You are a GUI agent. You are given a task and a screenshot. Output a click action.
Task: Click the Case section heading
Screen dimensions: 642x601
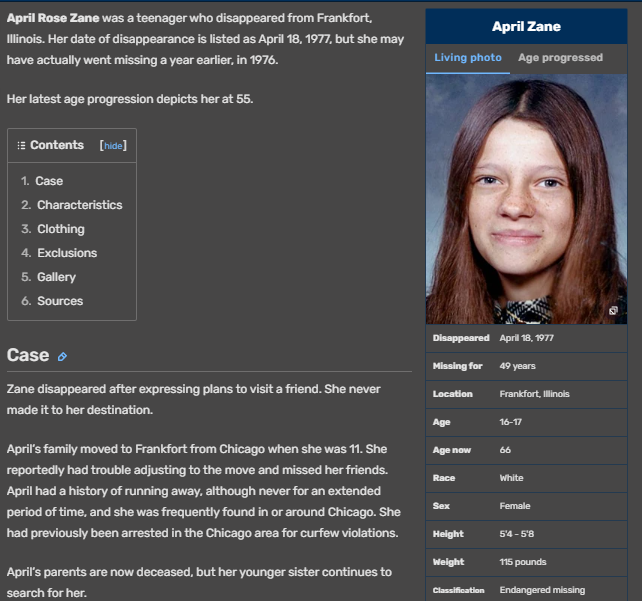pyautogui.click(x=28, y=355)
